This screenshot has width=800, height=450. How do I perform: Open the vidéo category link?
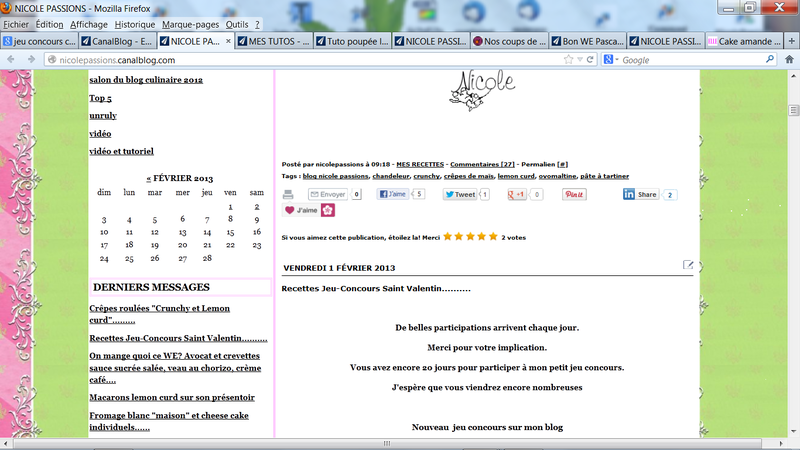coord(100,134)
